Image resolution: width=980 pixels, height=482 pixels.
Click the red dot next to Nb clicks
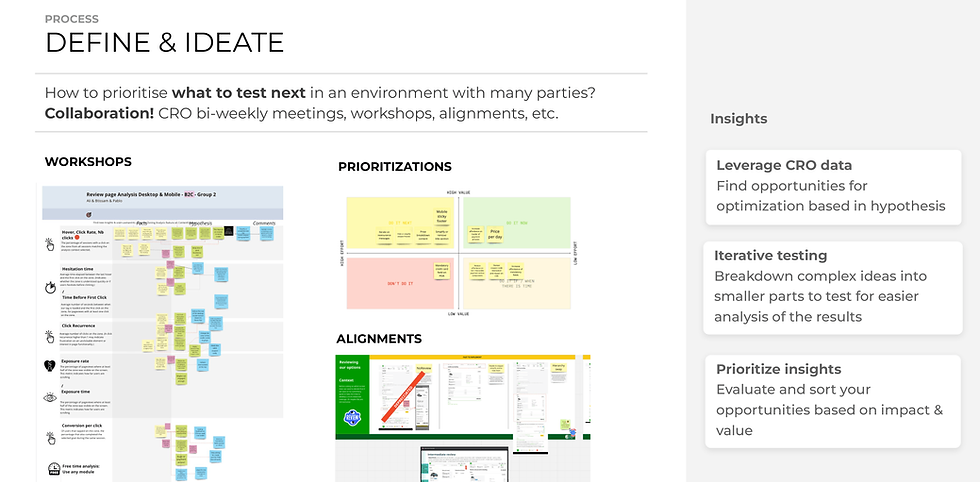coord(78,238)
